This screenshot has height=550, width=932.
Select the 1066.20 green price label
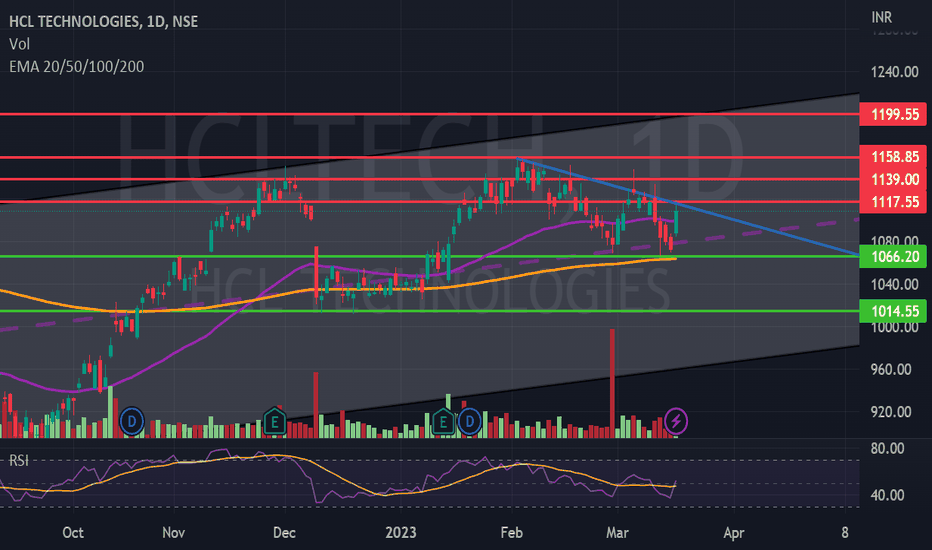893,257
